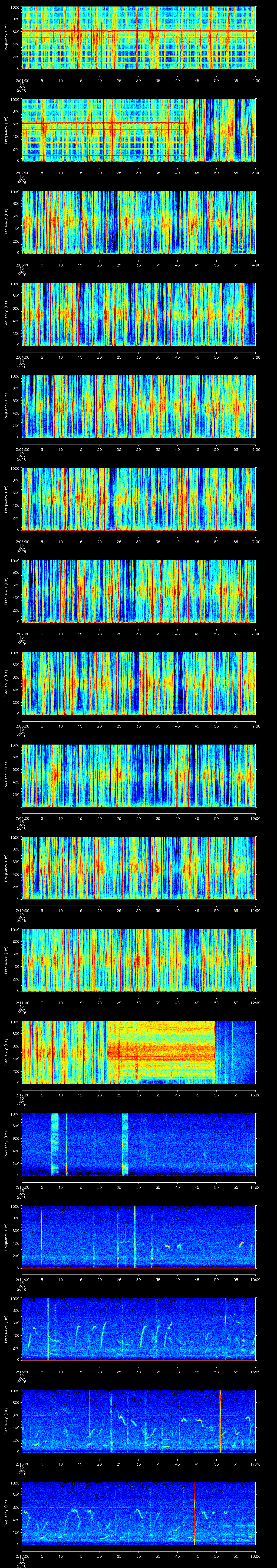Image resolution: width=277 pixels, height=1568 pixels.
Task: Click Frequency (Hz) axis title of 2:01:00 panel
Action: point(6,38)
